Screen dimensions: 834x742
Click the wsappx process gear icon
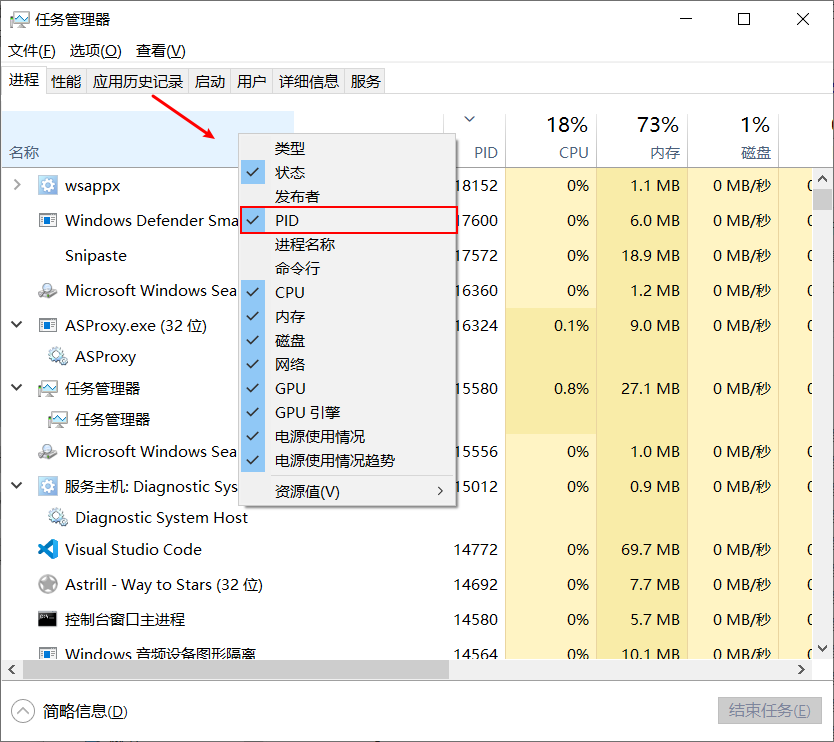click(x=48, y=185)
